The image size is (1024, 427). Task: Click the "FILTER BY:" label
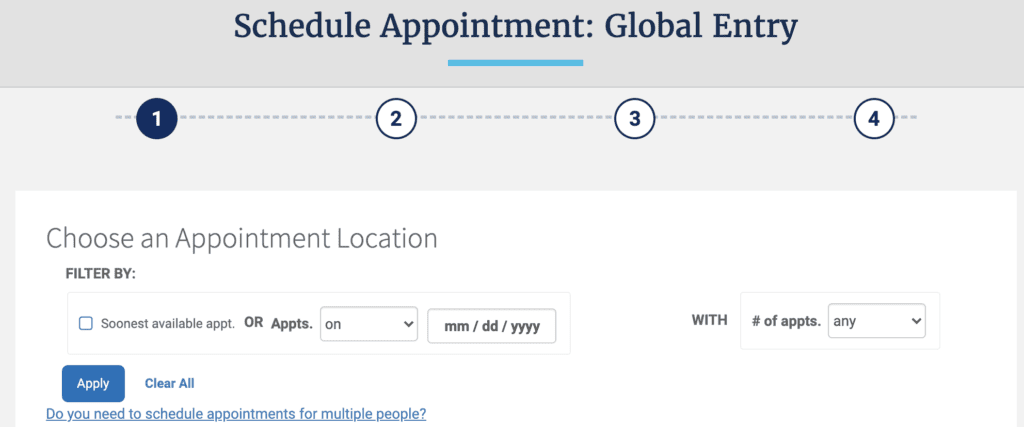coord(100,273)
